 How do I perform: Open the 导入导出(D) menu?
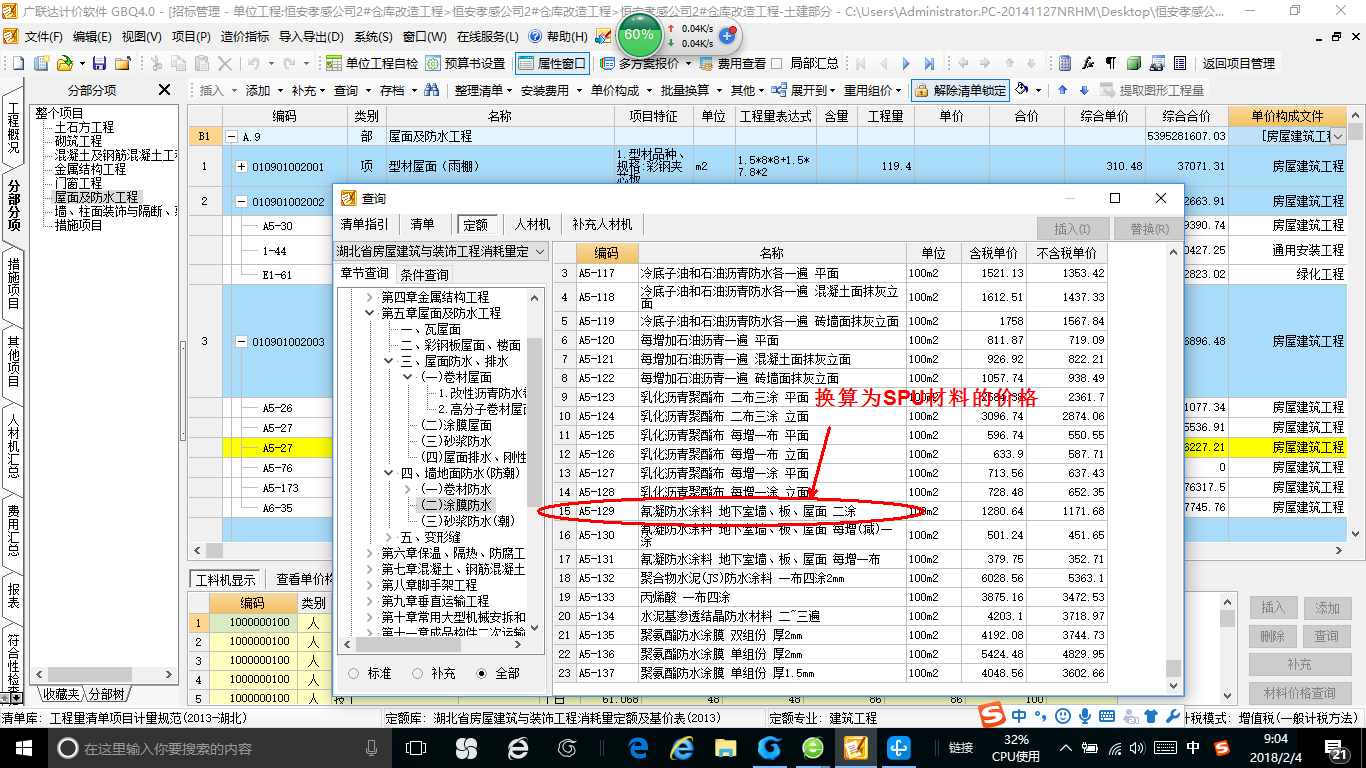pos(311,36)
